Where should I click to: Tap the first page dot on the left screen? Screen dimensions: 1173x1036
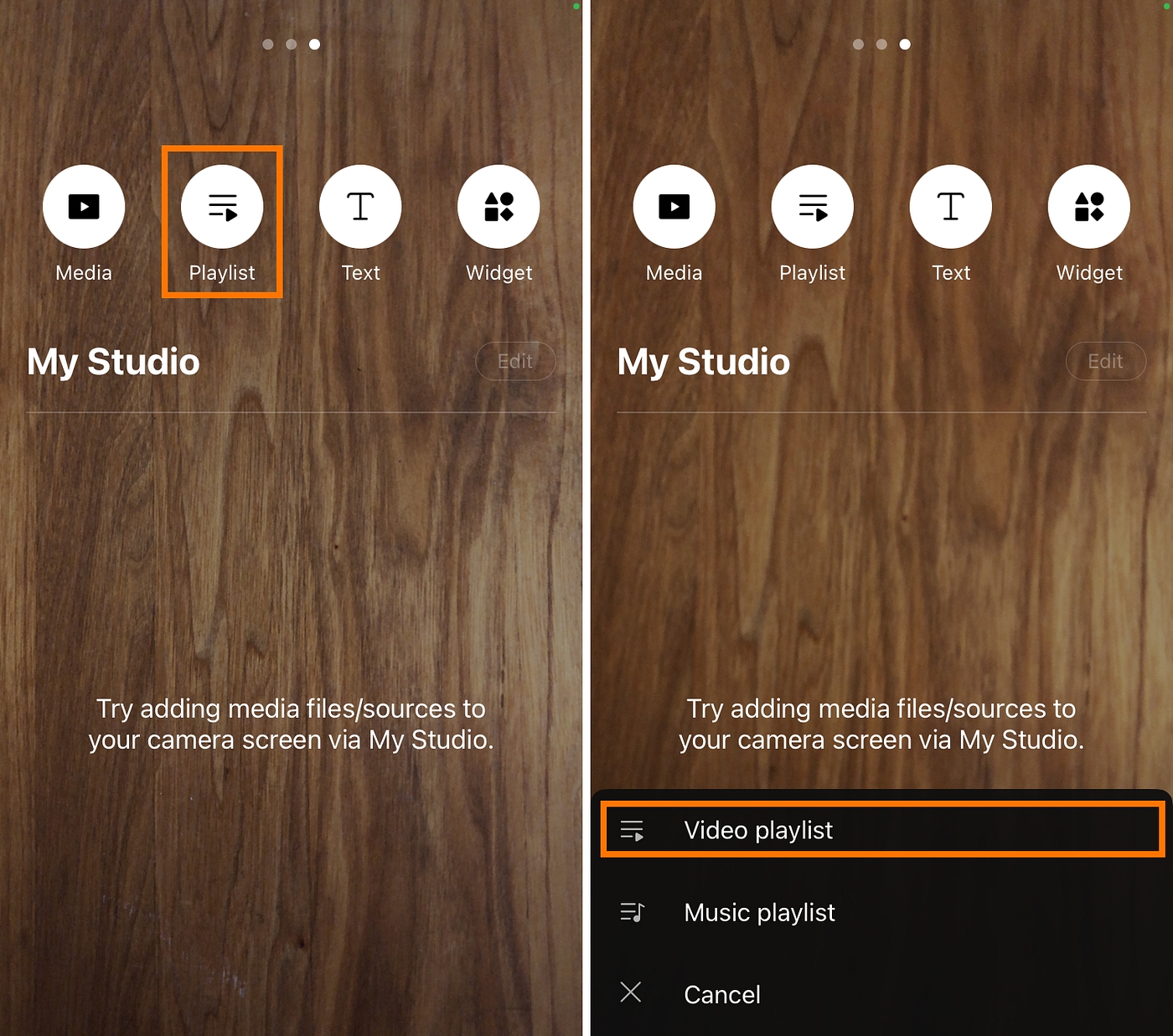coord(268,44)
